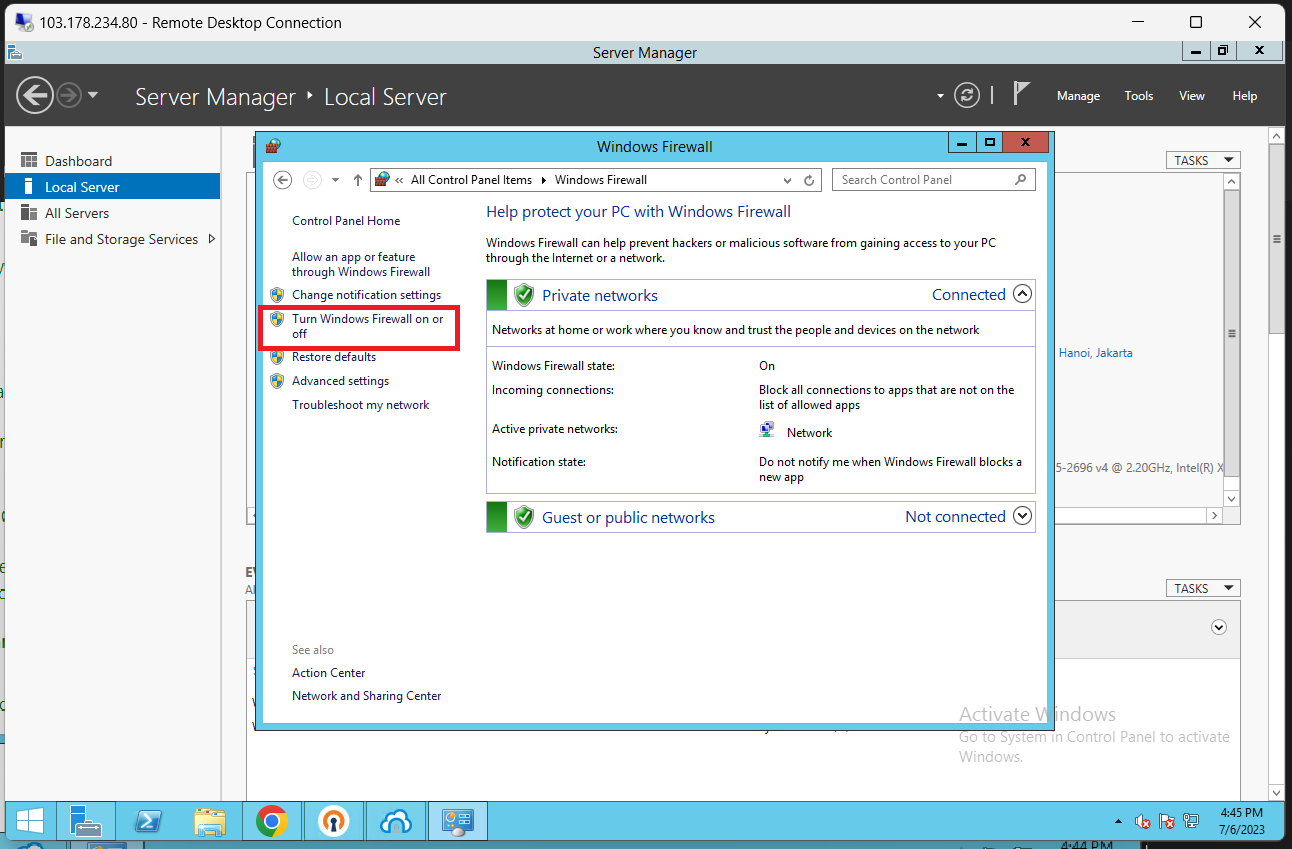Click the Private networks heading
This screenshot has width=1292, height=849.
(x=600, y=295)
